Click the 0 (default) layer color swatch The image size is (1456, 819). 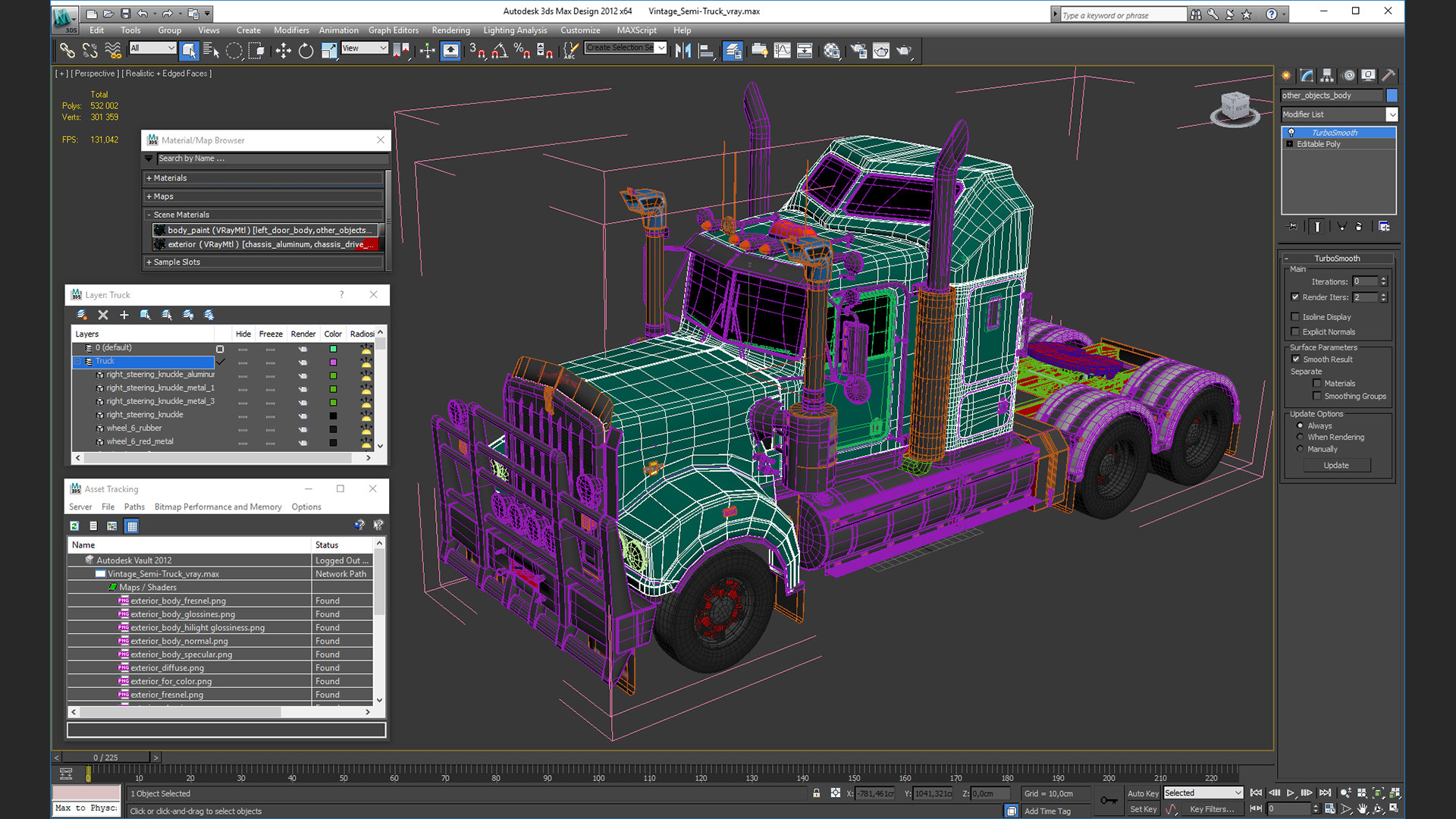tap(333, 349)
